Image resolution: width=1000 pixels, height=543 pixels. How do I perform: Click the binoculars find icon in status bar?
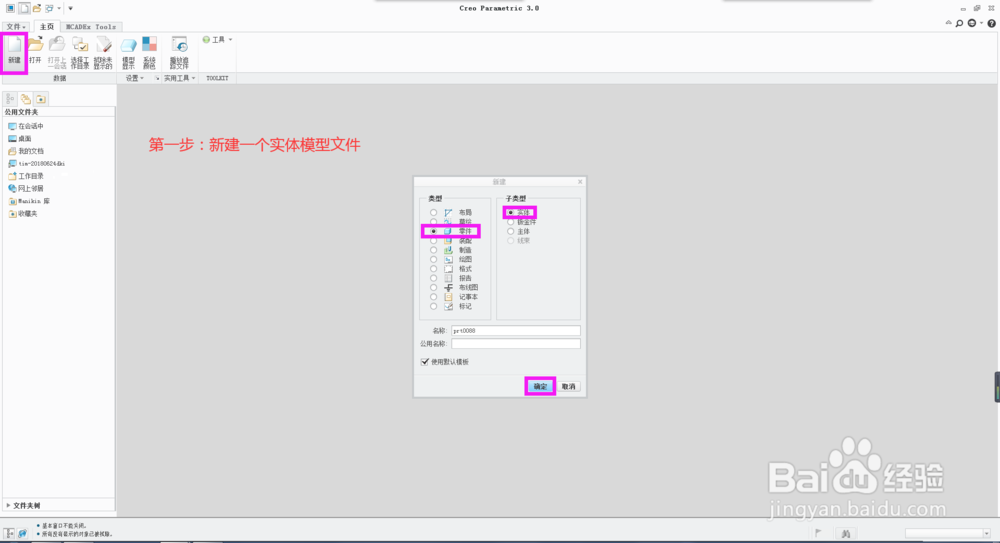click(846, 533)
